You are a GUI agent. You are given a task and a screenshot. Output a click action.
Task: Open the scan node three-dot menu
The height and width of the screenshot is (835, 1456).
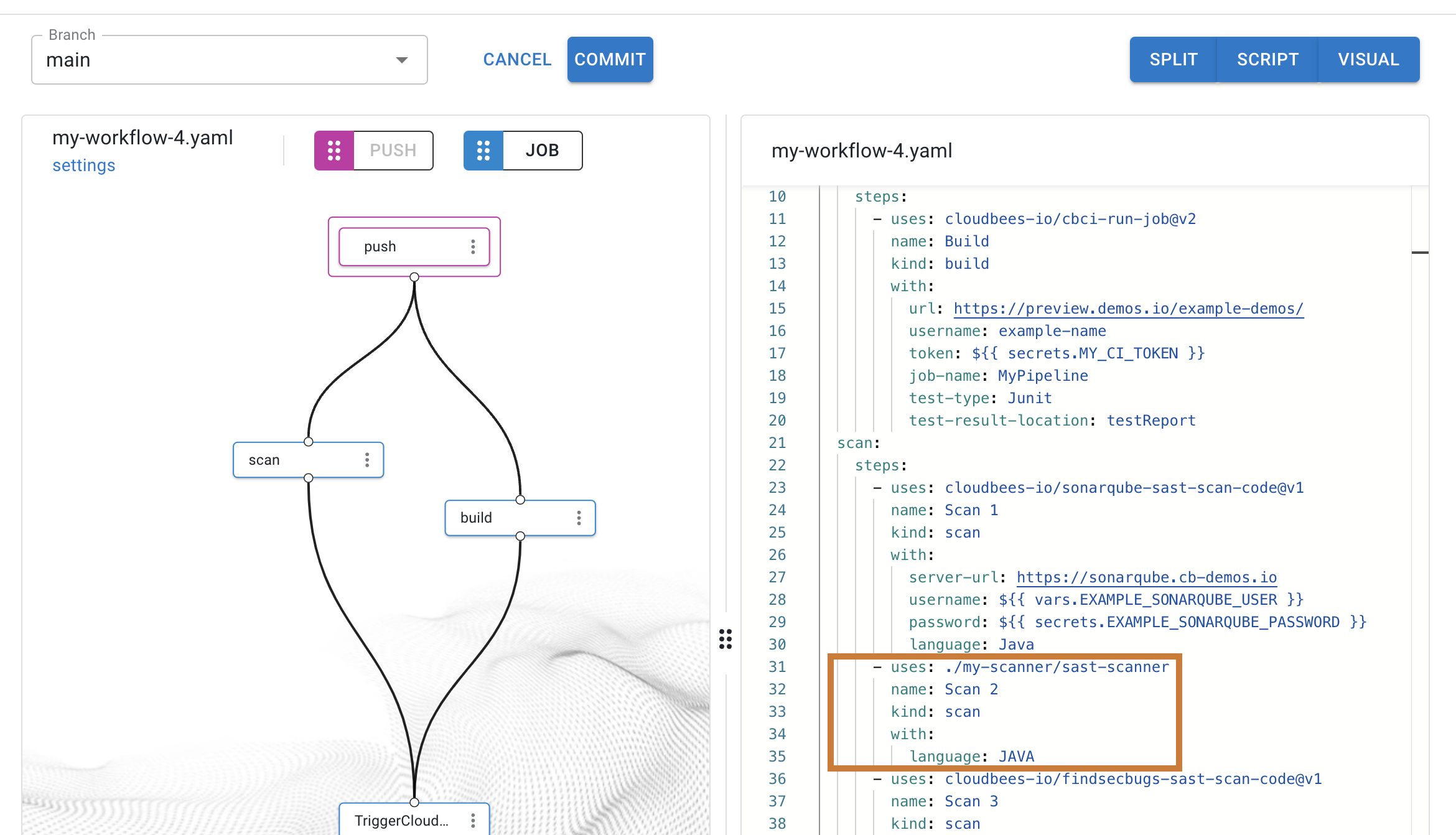pos(367,460)
